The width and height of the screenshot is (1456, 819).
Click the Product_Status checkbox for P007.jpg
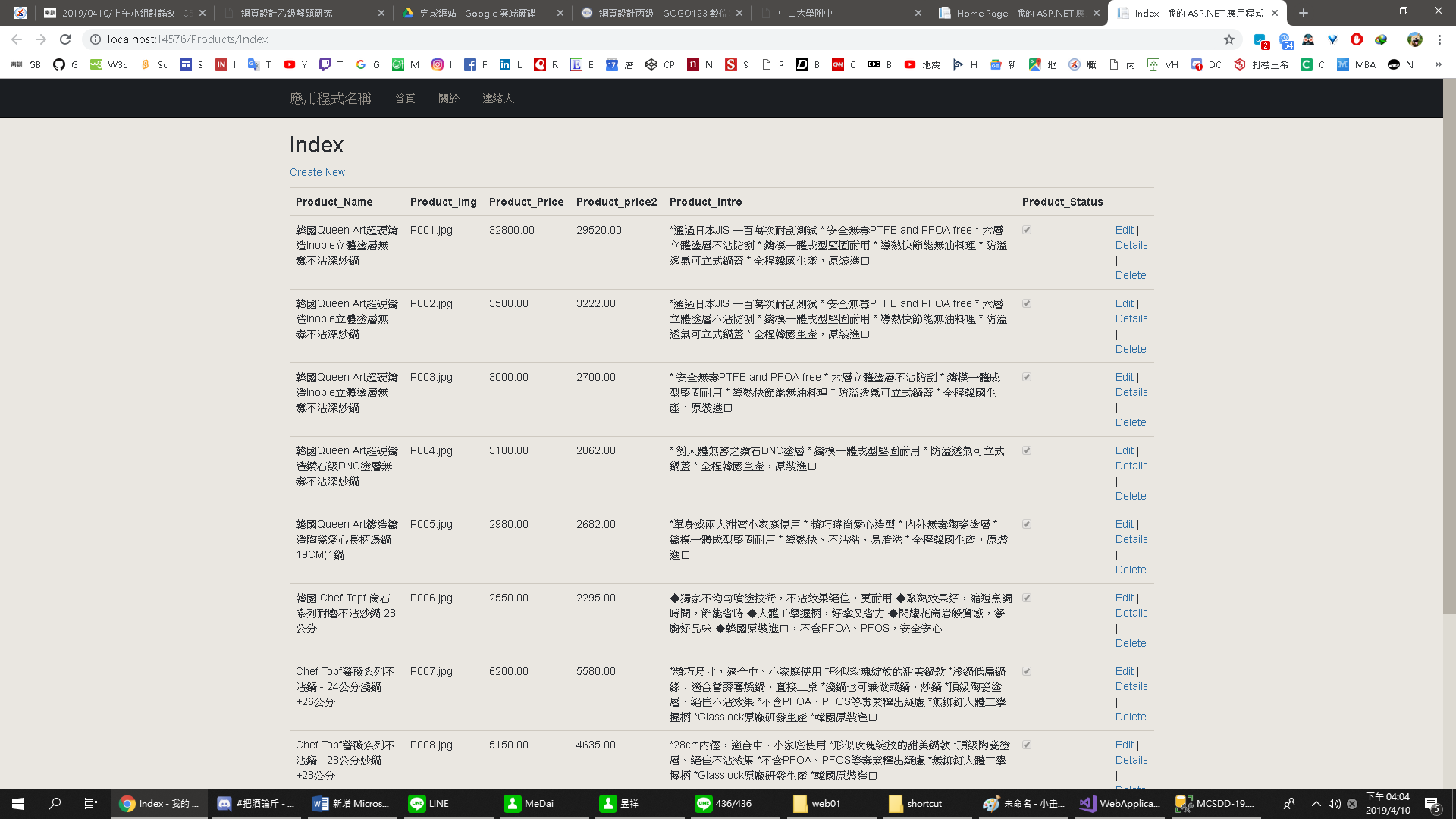tap(1027, 671)
